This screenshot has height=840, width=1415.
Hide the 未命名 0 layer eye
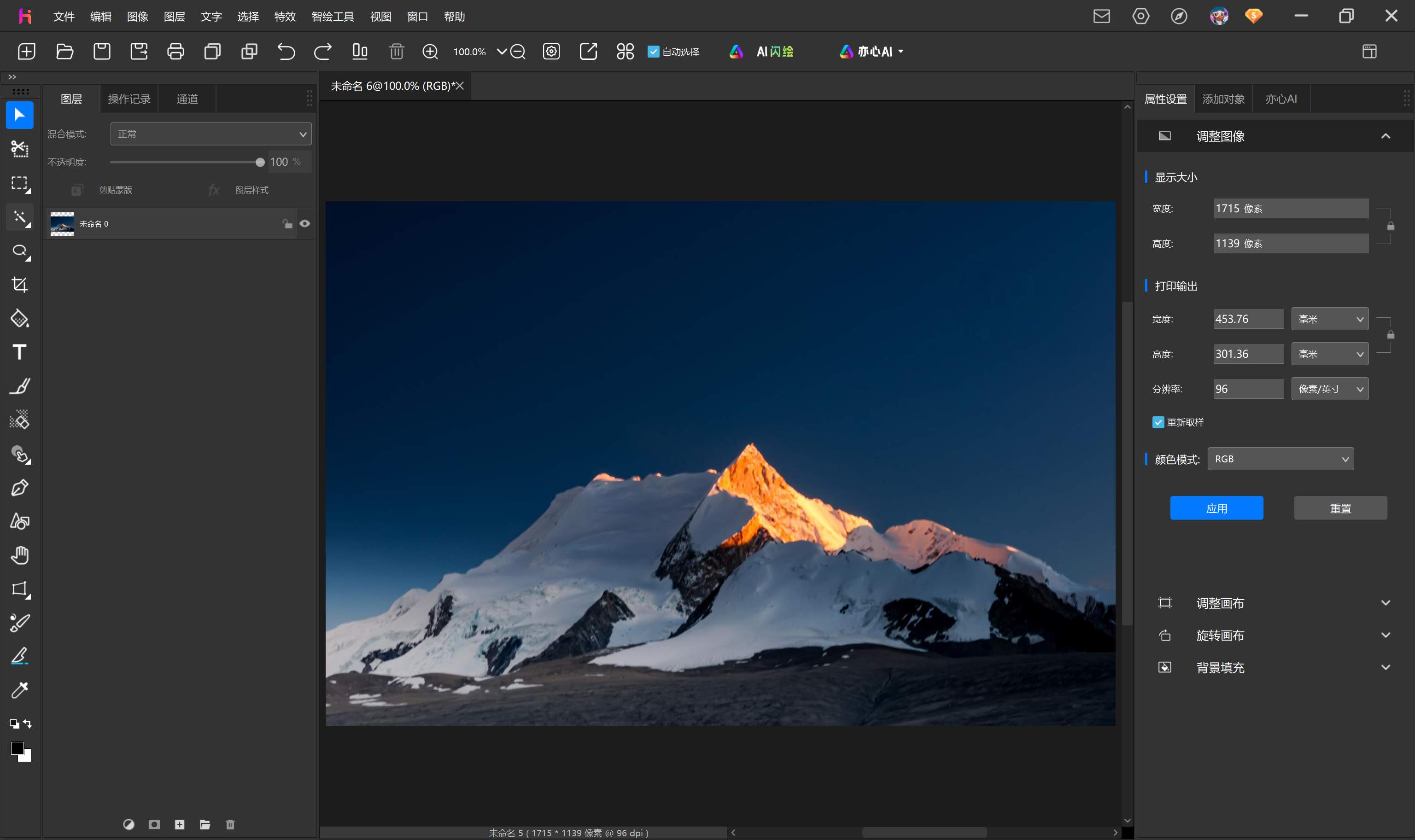(304, 223)
